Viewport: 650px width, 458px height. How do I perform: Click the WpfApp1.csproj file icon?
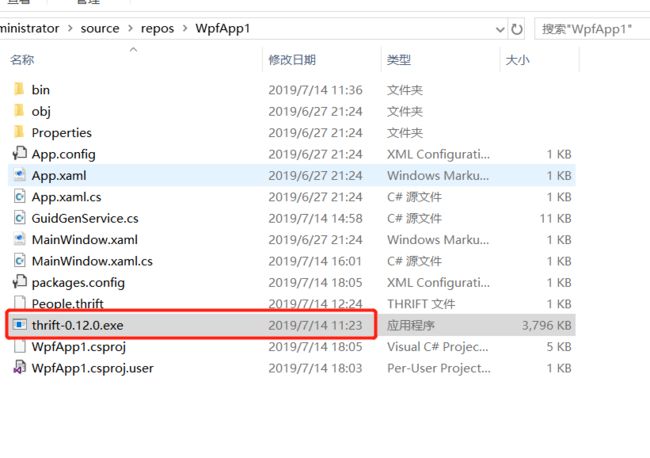point(19,346)
